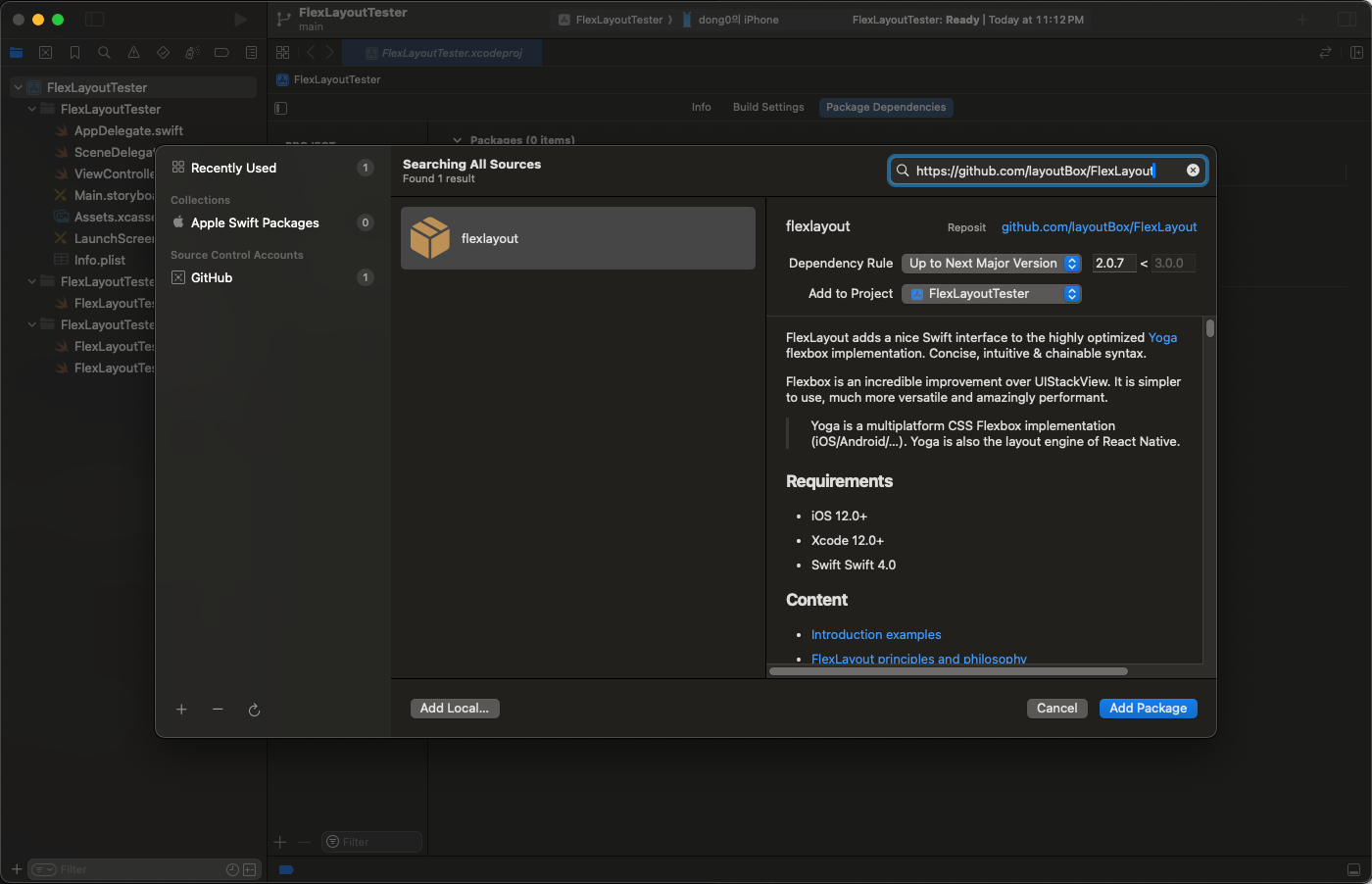Clear the package search field text
Image resolution: width=1372 pixels, height=884 pixels.
pos(1193,171)
